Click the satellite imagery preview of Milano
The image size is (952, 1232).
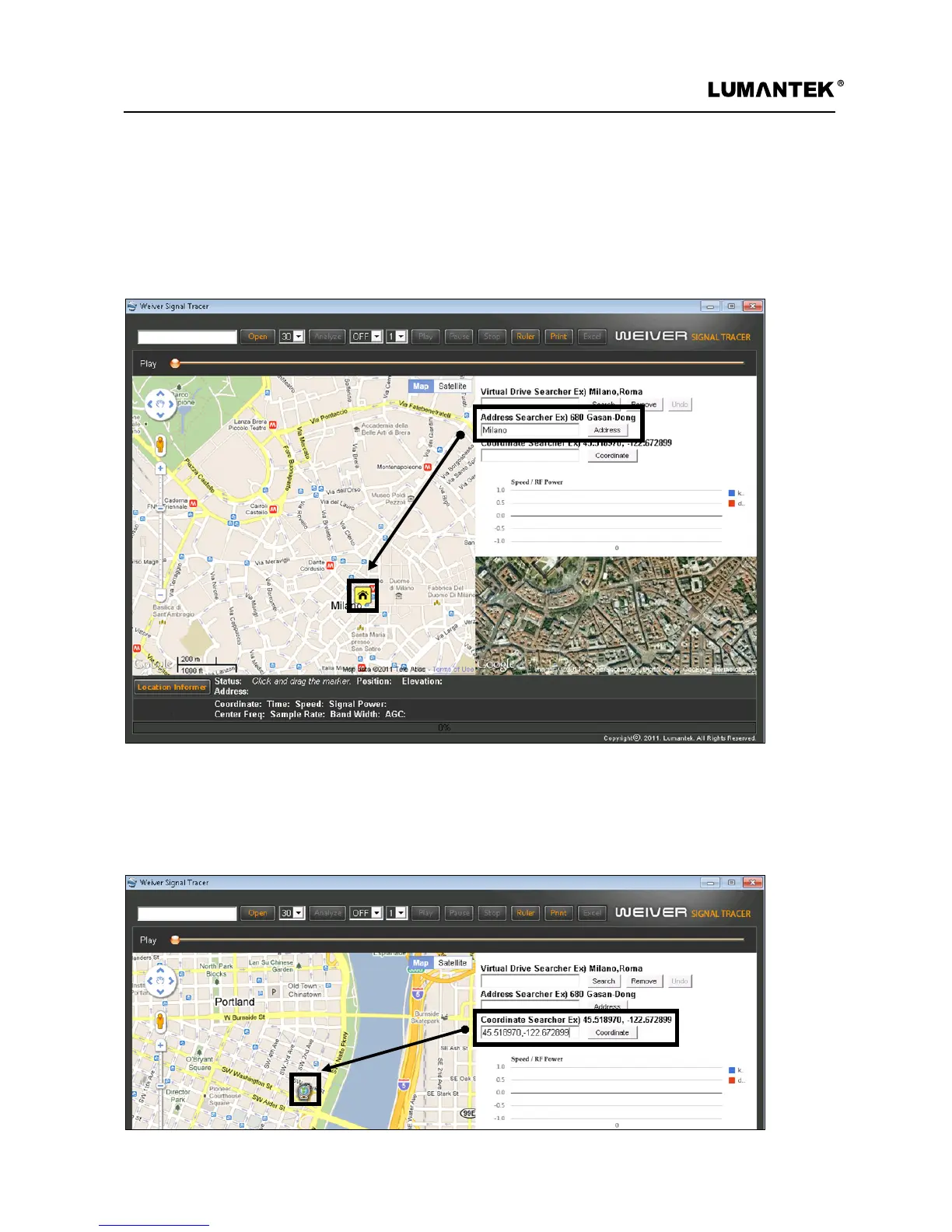point(615,615)
